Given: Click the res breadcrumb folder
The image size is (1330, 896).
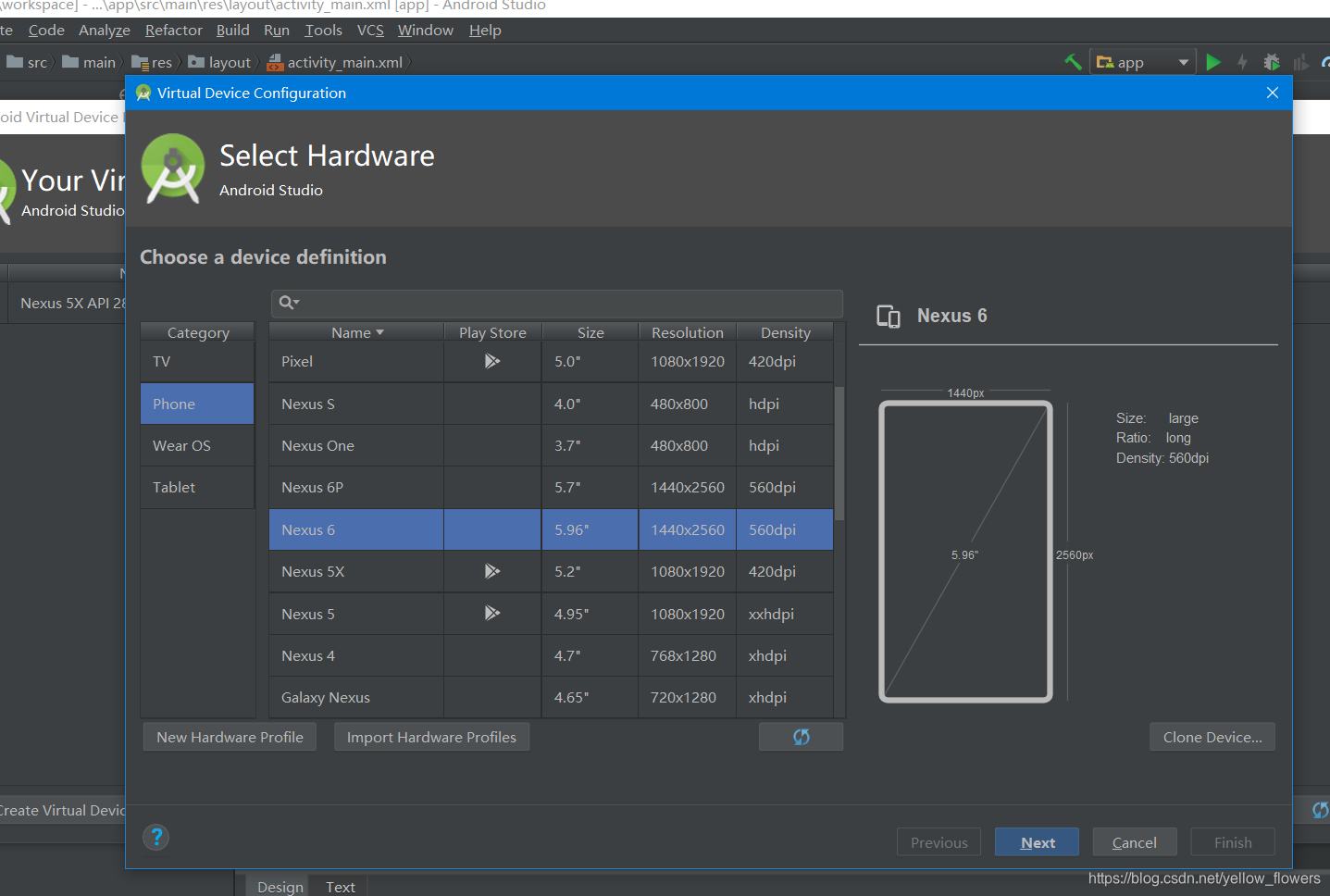Looking at the screenshot, I should pos(152,62).
